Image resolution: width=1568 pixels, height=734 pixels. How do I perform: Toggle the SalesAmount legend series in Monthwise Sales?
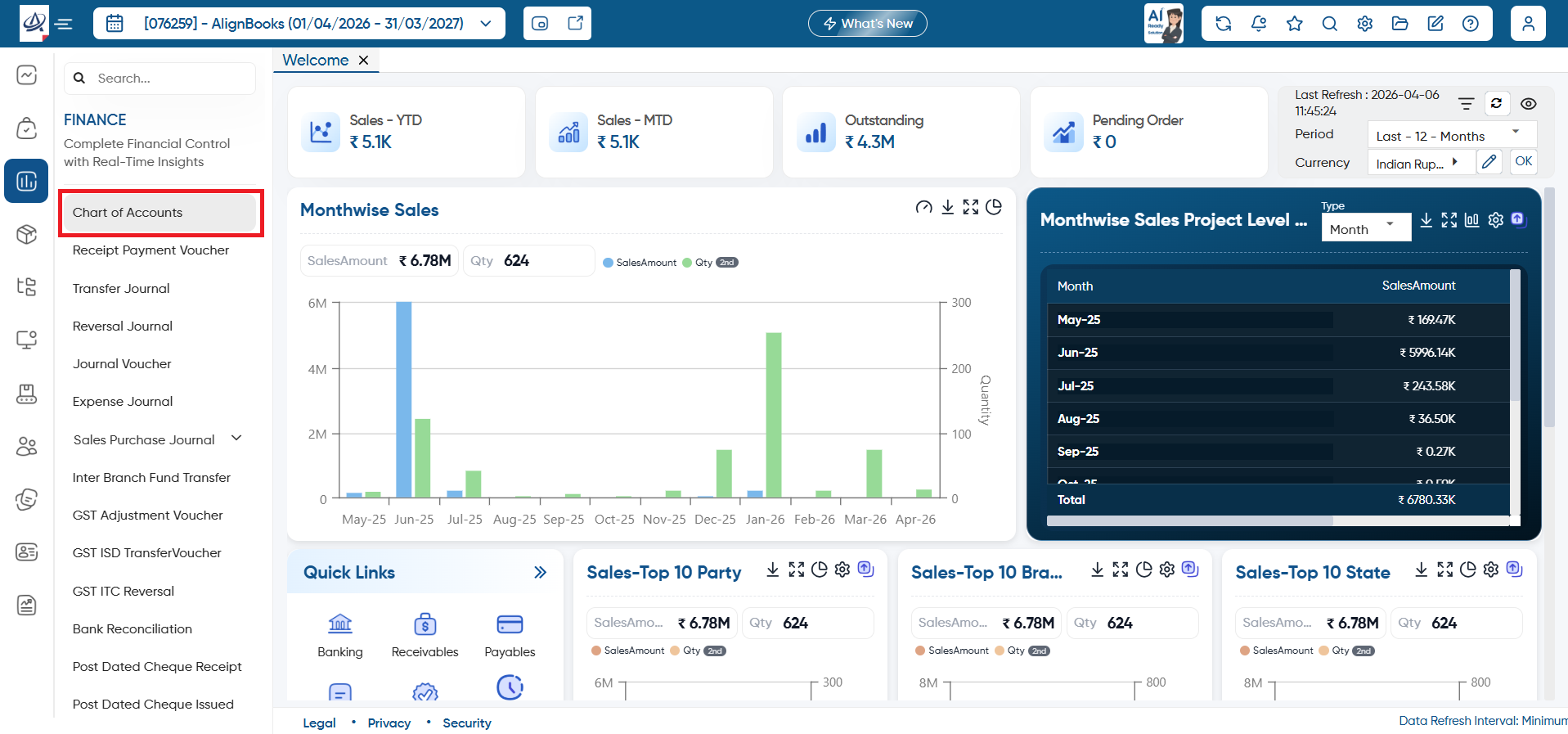pos(640,263)
